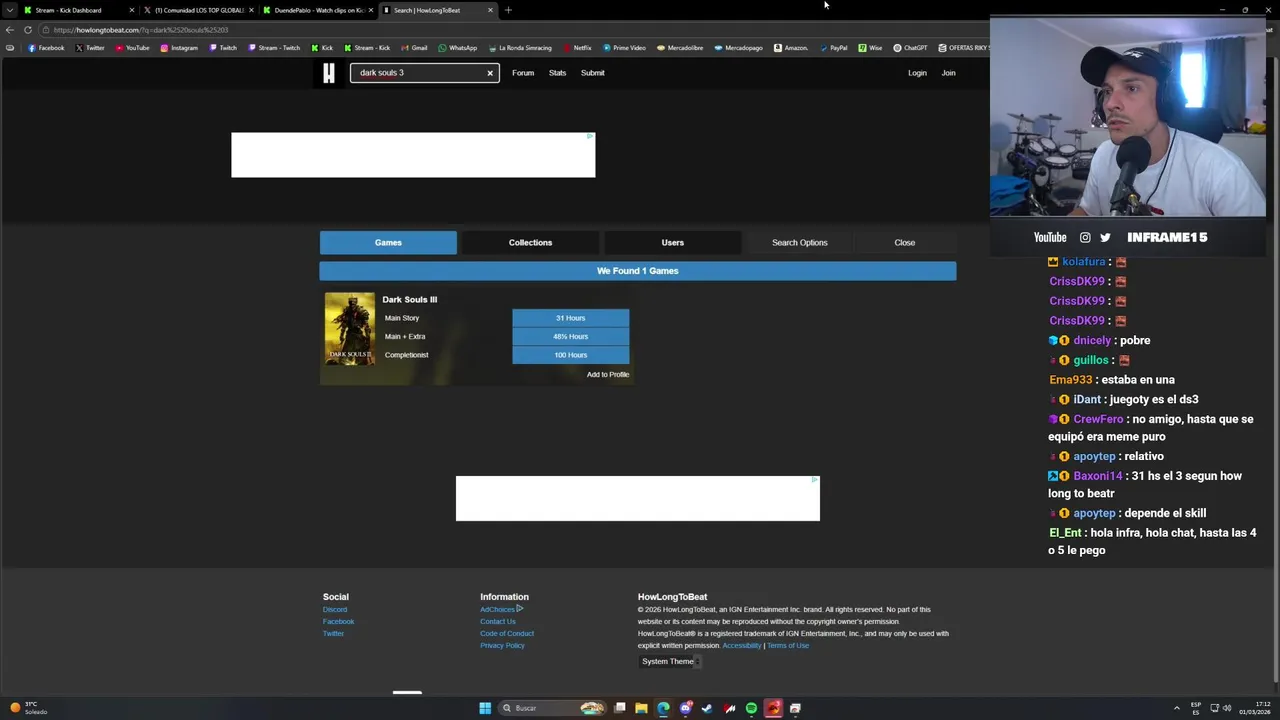Open the PayPal bookmark

833,48
